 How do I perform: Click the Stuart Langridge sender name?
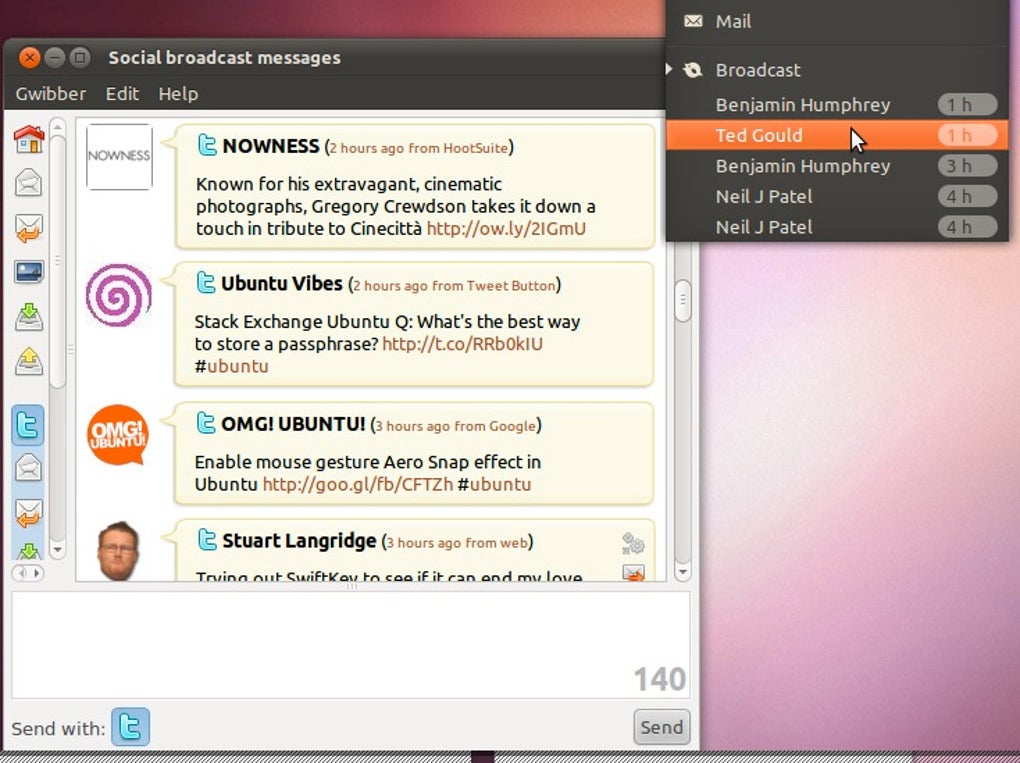(299, 541)
